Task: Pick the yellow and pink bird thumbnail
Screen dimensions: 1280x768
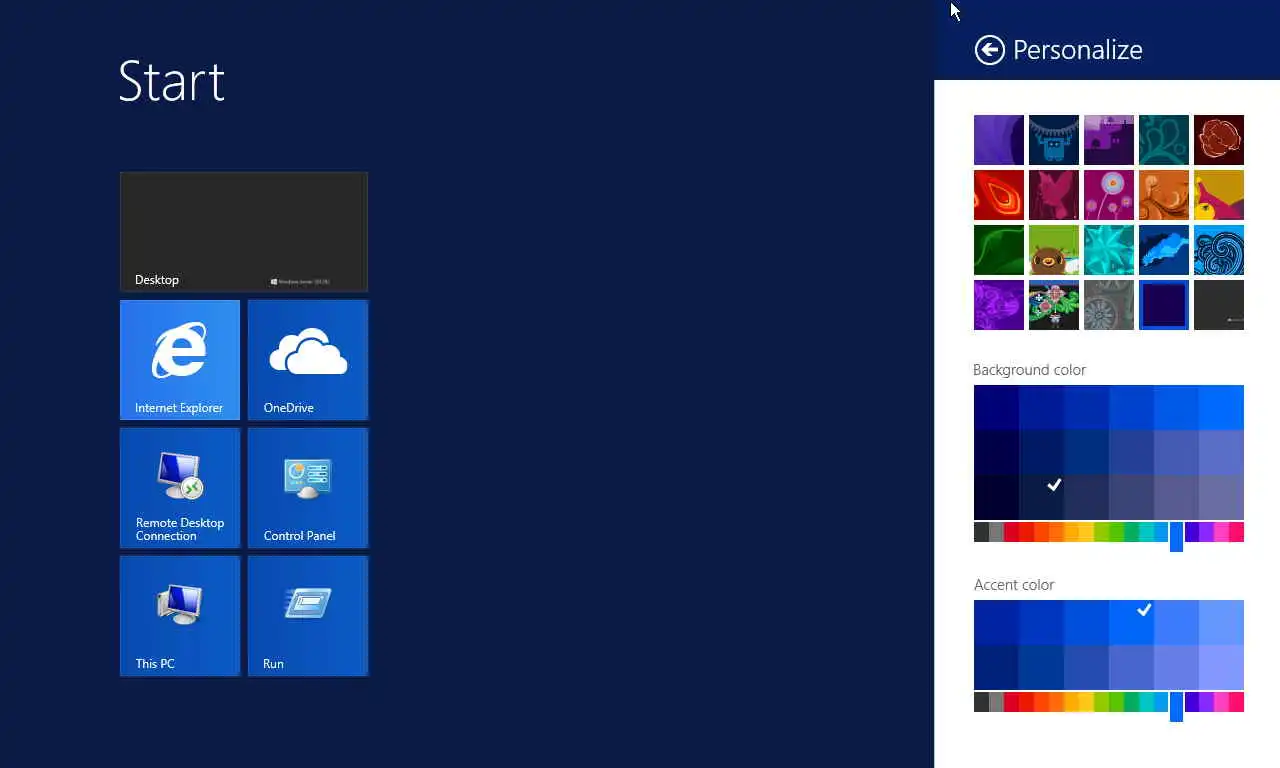Action: pyautogui.click(x=1219, y=195)
